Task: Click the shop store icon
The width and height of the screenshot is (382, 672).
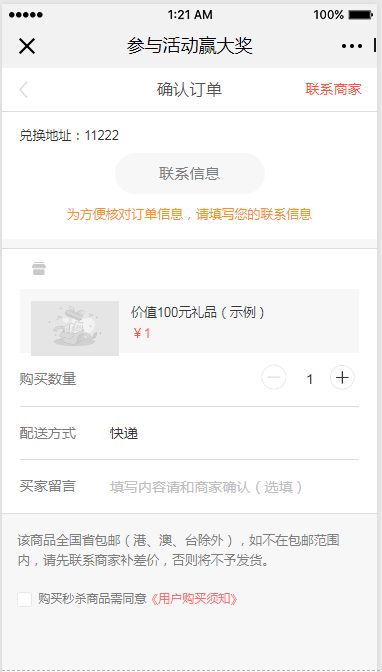Action: pos(39,269)
